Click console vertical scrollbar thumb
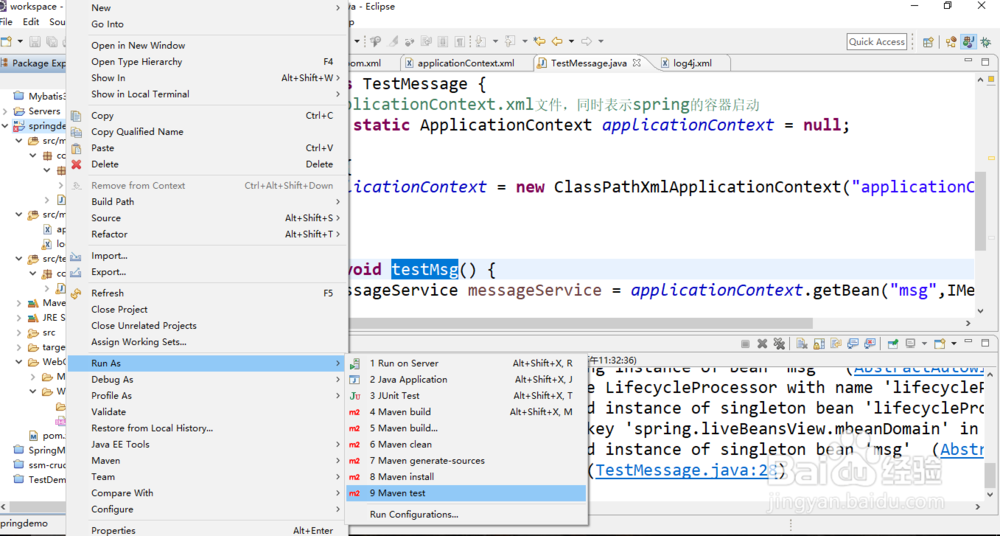This screenshot has height=536, width=1000. click(989, 475)
